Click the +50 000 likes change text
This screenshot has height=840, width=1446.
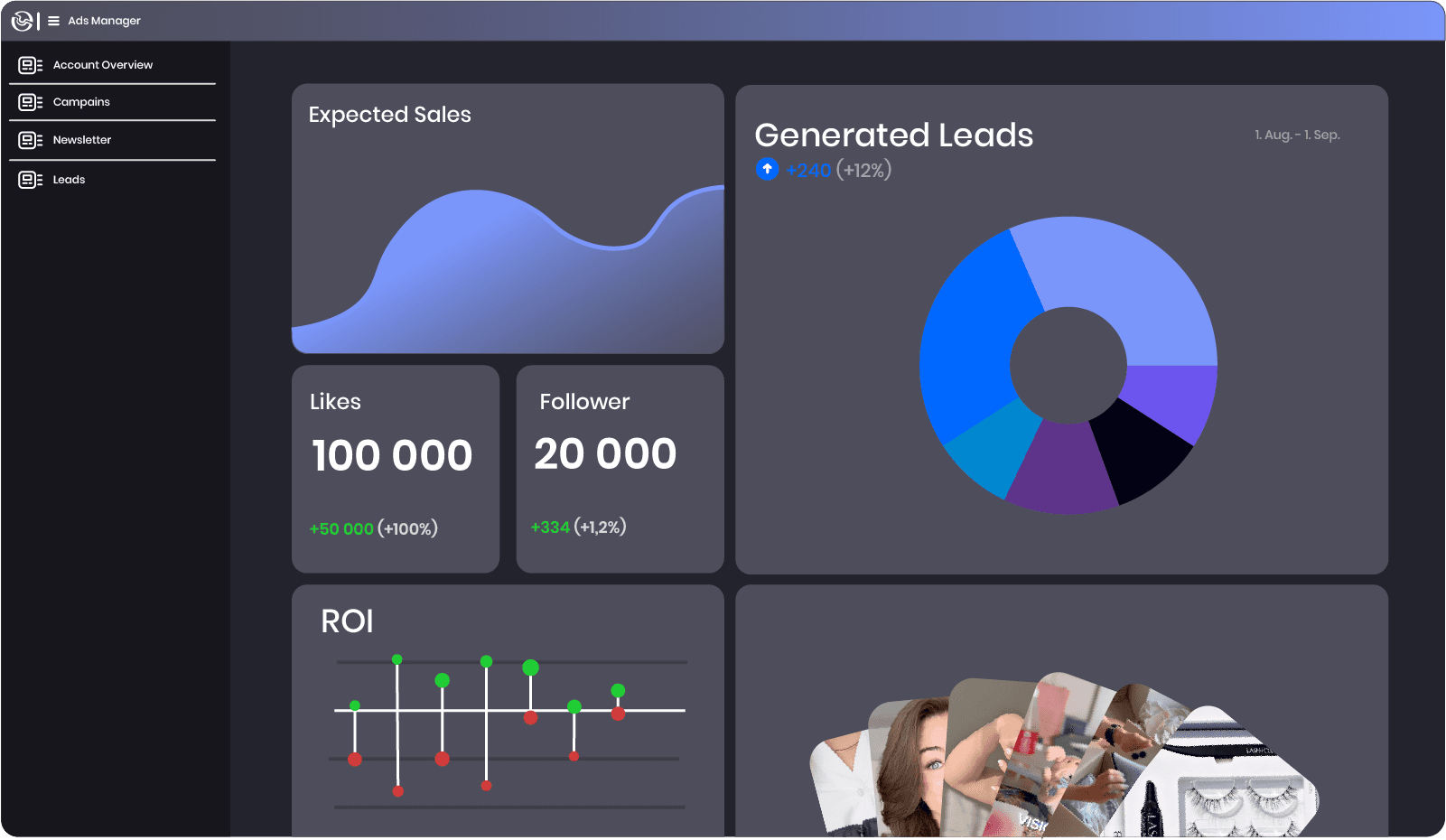click(x=341, y=529)
